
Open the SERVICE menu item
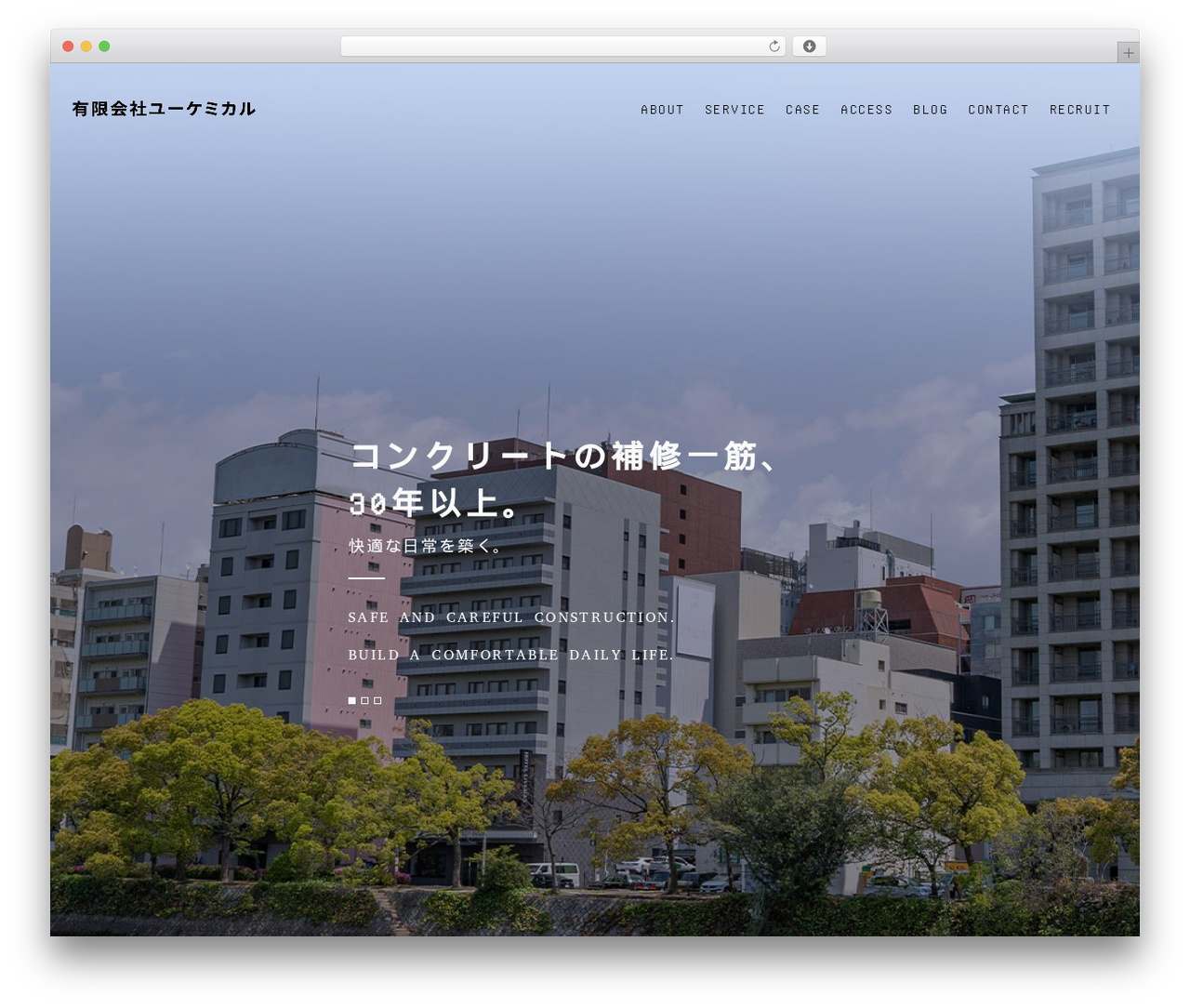pos(734,110)
